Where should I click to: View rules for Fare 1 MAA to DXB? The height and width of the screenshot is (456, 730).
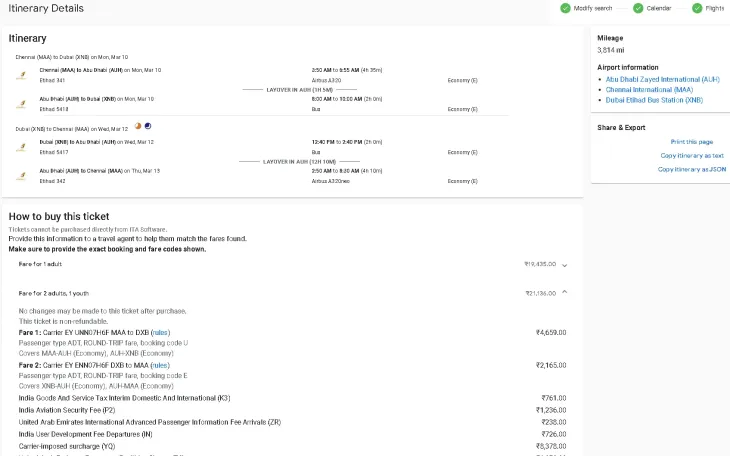[x=160, y=332]
